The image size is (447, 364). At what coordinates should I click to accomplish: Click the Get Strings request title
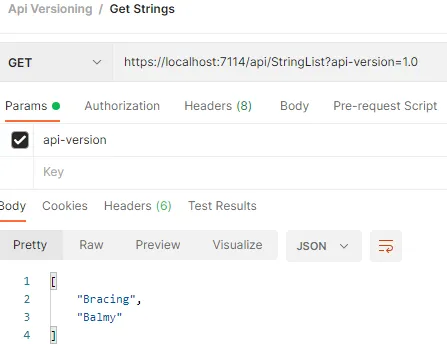142,9
